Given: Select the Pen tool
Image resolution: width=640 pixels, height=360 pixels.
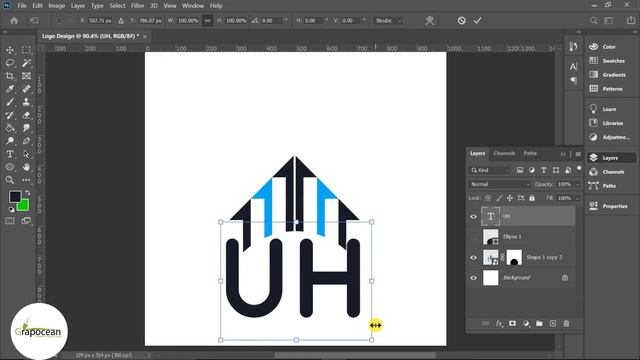Looking at the screenshot, I should (26, 141).
